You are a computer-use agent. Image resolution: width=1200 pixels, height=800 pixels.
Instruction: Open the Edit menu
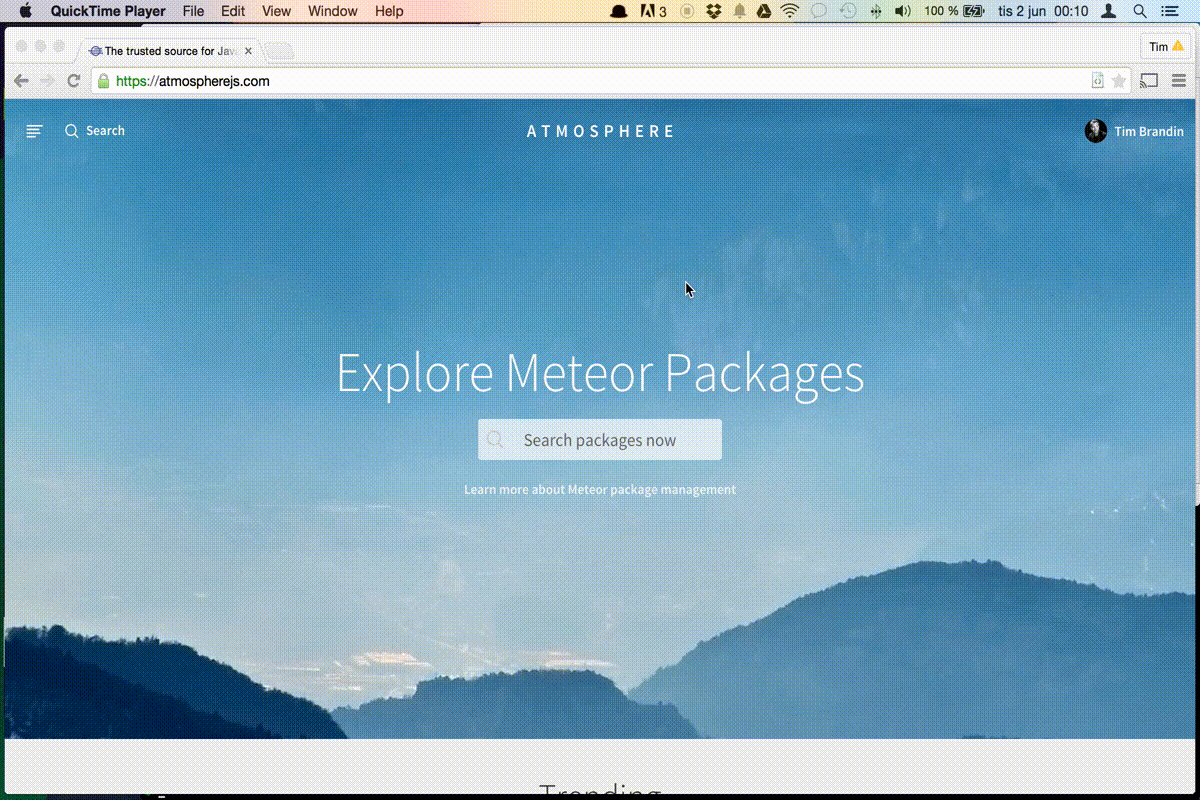pos(233,11)
